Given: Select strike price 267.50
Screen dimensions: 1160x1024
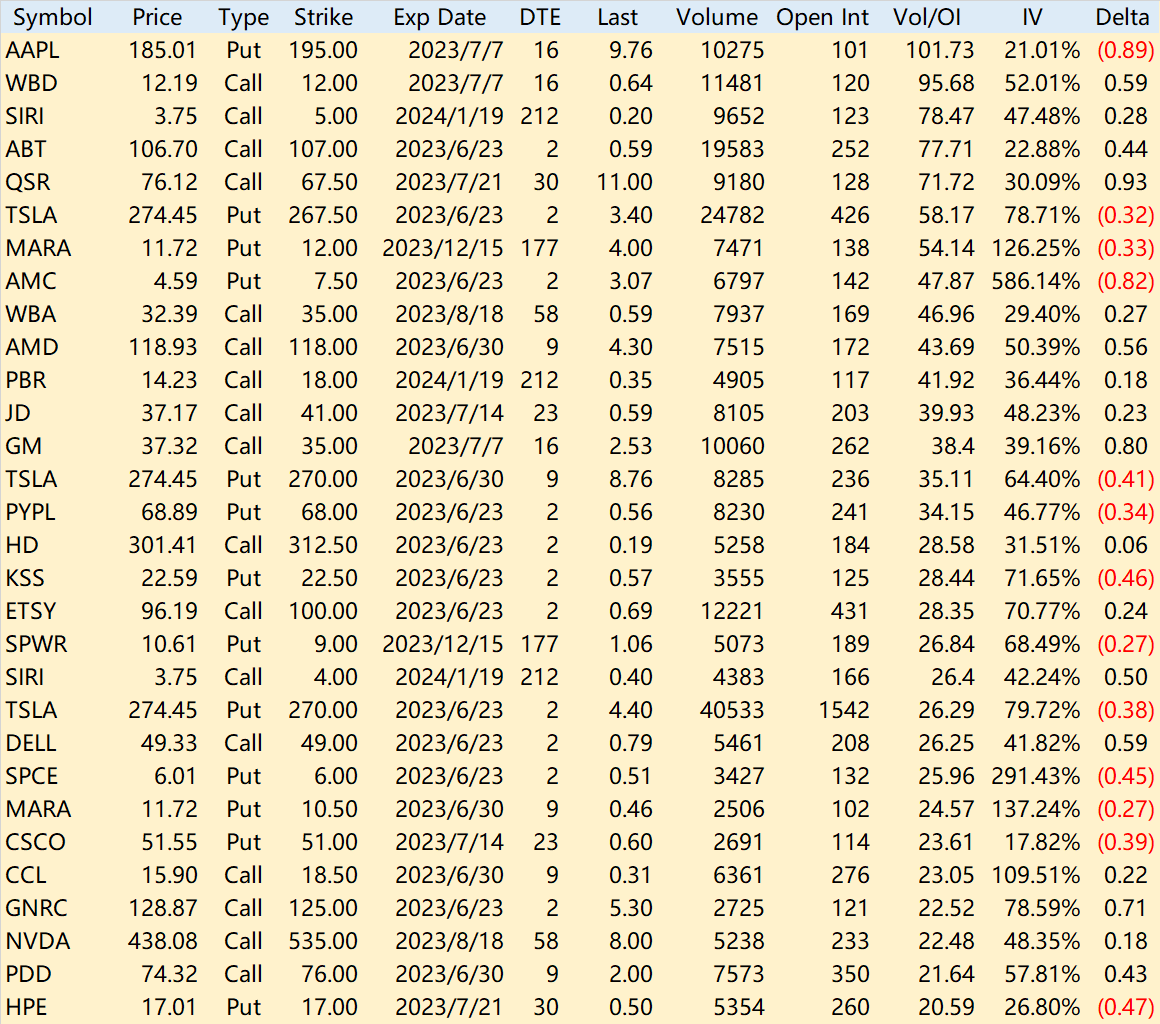Looking at the screenshot, I should (323, 215).
